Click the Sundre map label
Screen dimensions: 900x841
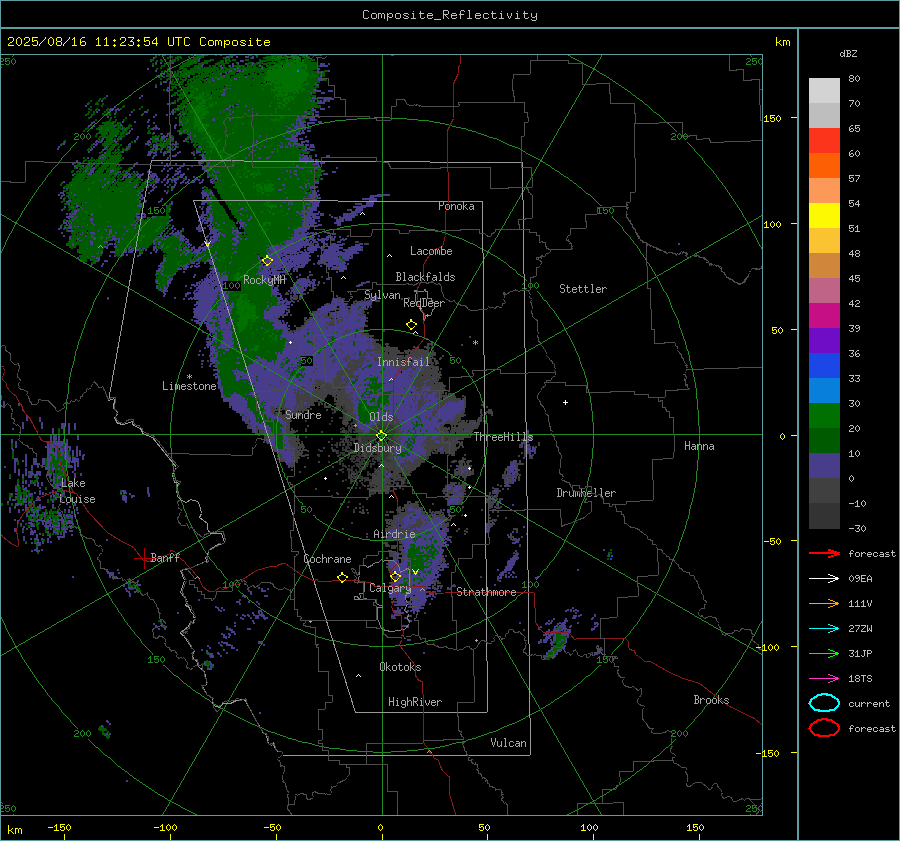(x=303, y=415)
